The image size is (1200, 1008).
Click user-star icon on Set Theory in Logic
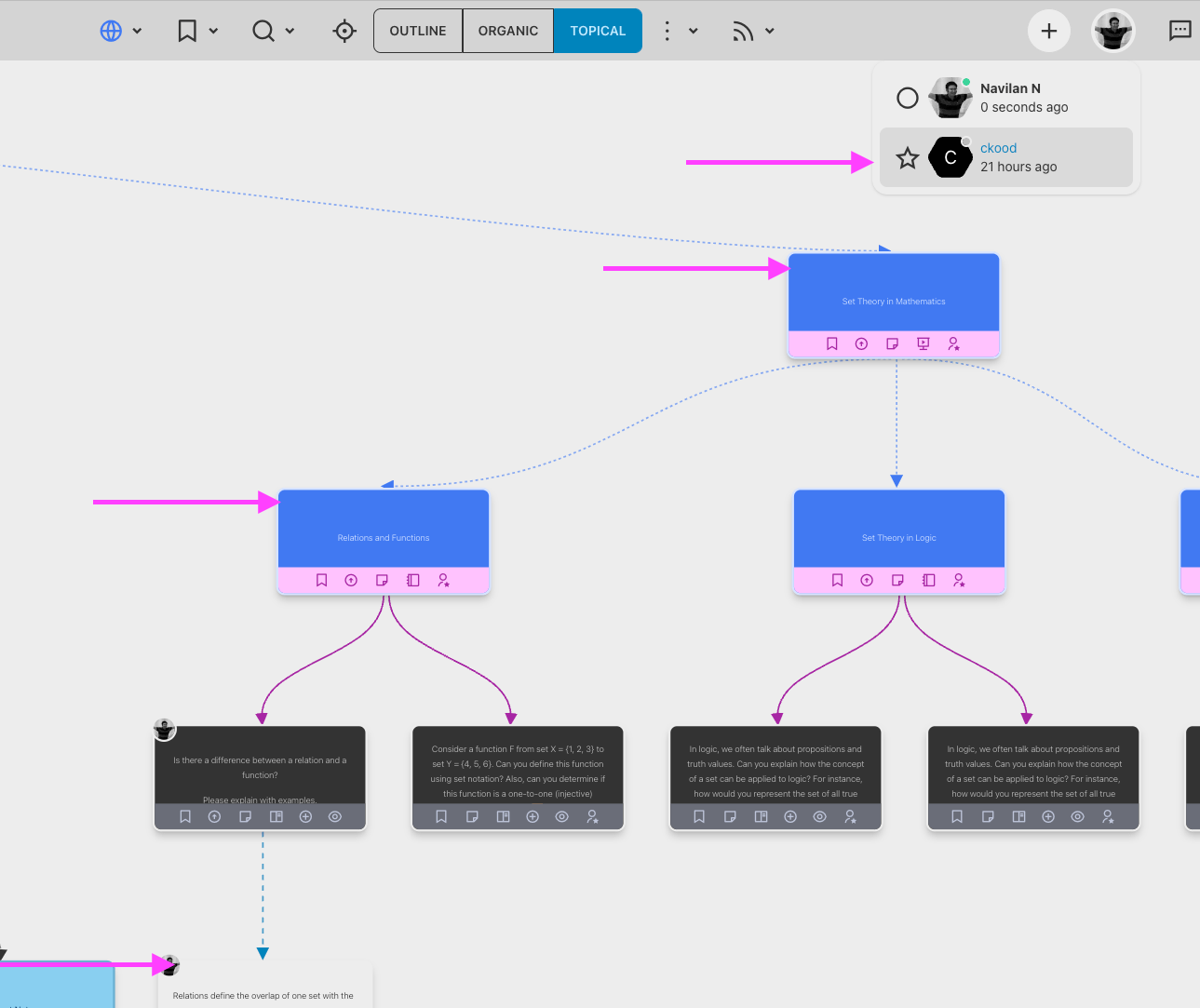pyautogui.click(x=959, y=580)
